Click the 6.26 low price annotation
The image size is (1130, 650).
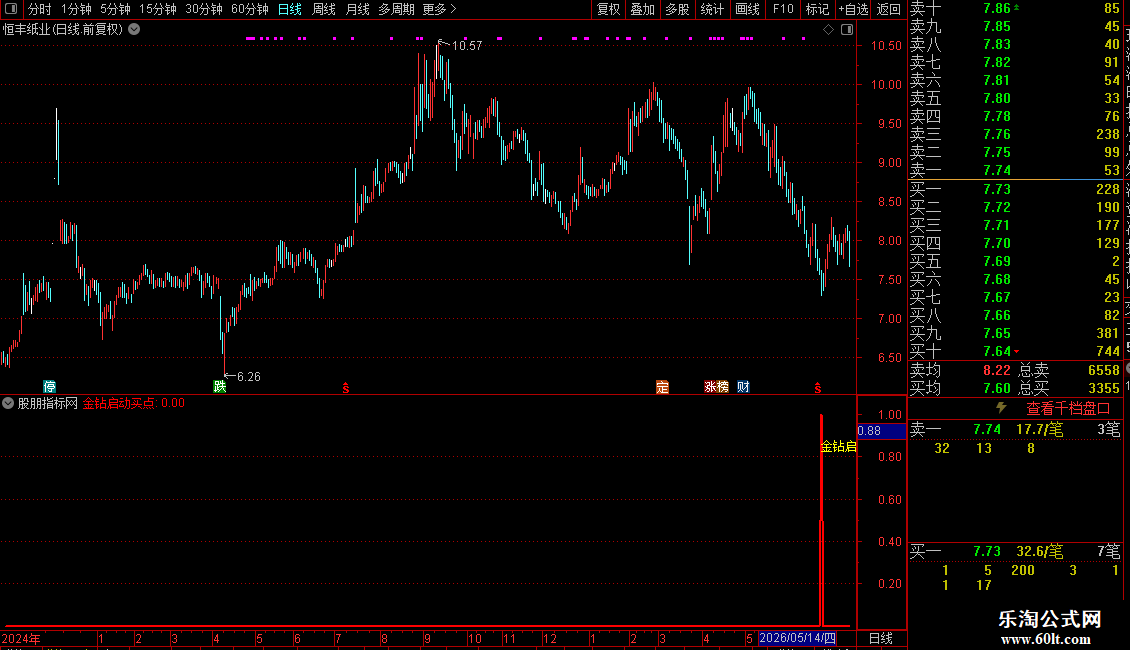[249, 377]
